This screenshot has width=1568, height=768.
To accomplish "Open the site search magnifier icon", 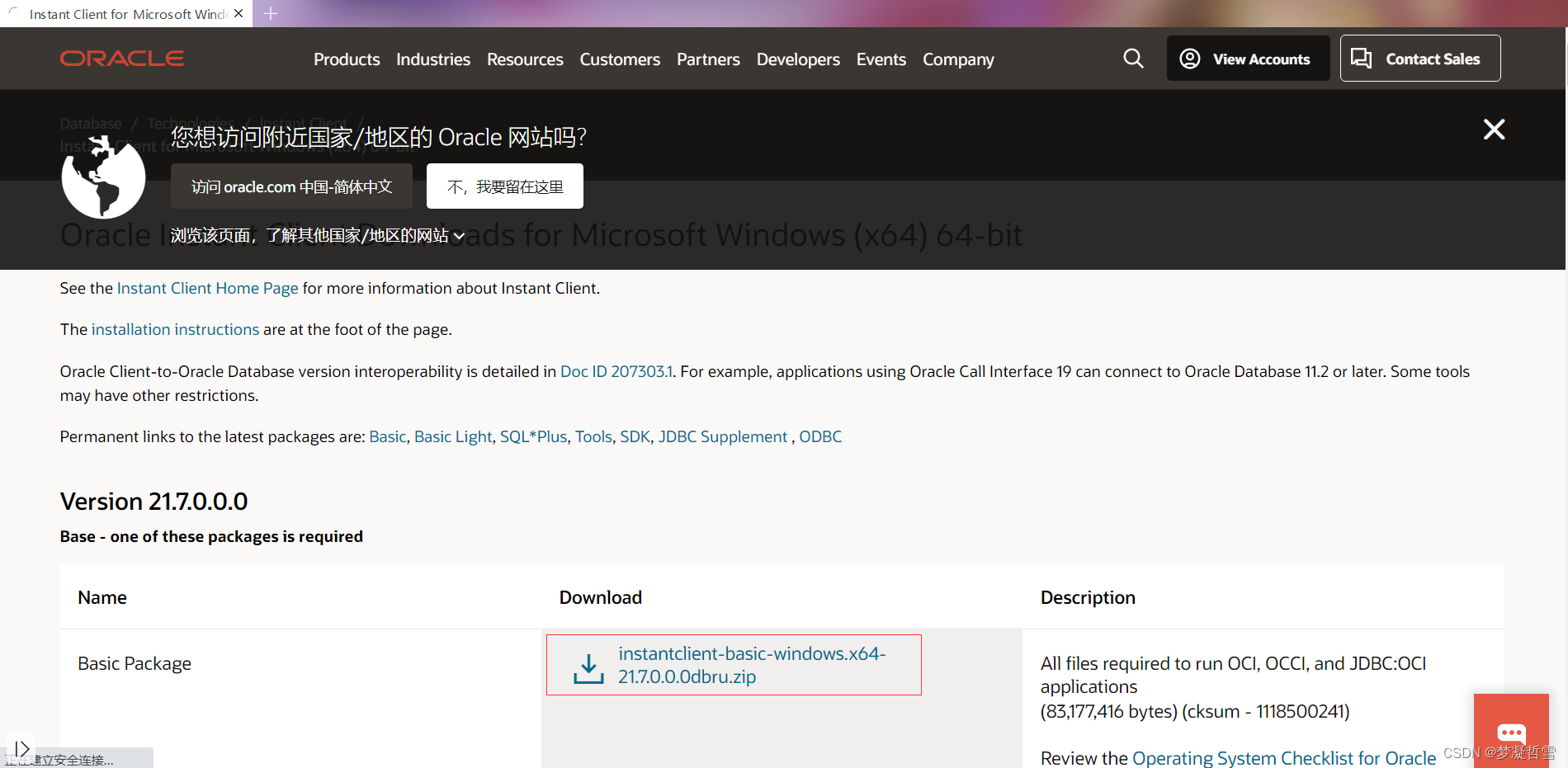I will point(1134,59).
